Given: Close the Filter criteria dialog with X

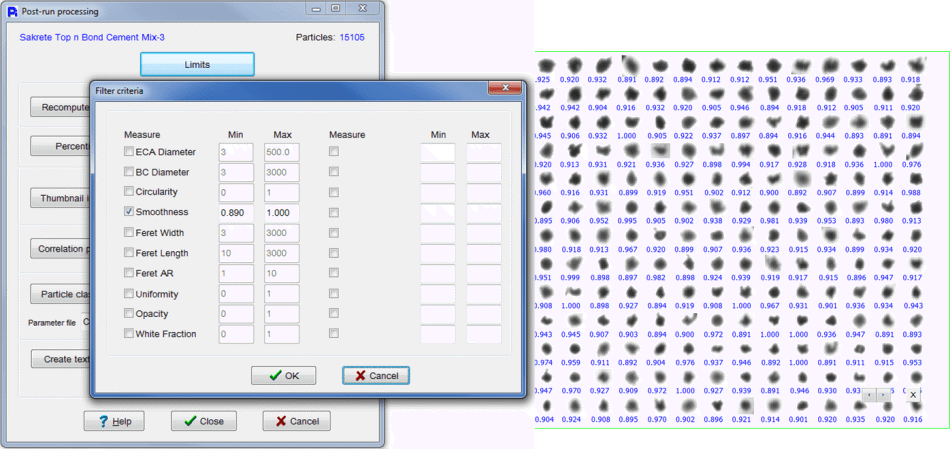Looking at the screenshot, I should 505,88.
